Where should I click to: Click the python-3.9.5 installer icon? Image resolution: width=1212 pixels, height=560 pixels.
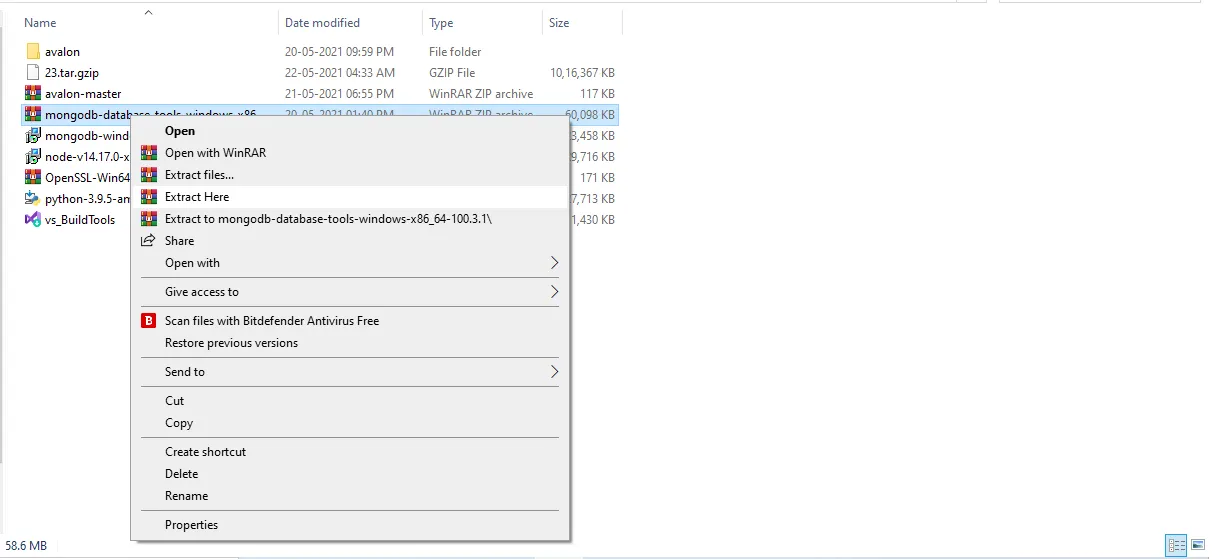[32, 199]
